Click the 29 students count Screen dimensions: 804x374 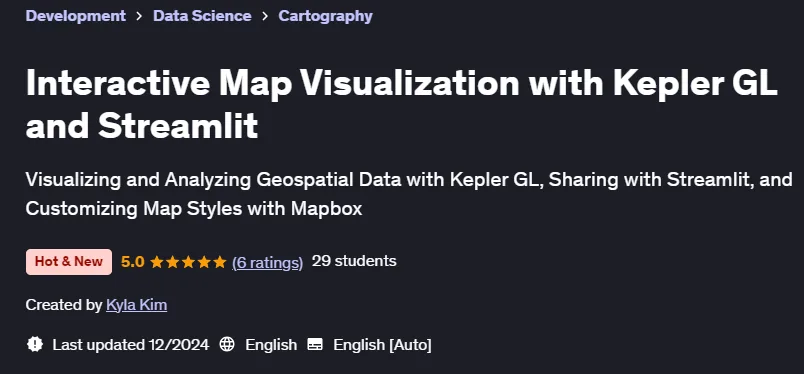[354, 261]
